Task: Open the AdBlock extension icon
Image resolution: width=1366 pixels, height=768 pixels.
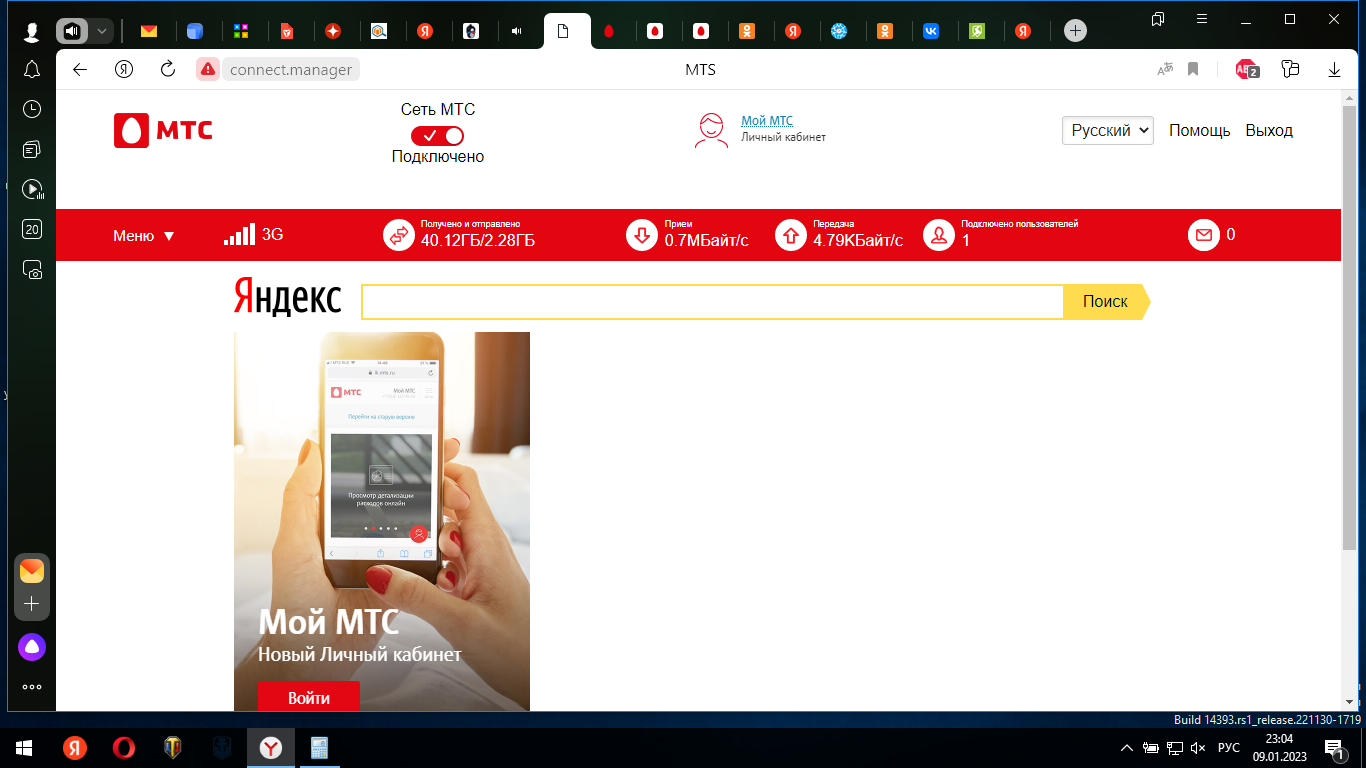Action: pyautogui.click(x=1246, y=69)
